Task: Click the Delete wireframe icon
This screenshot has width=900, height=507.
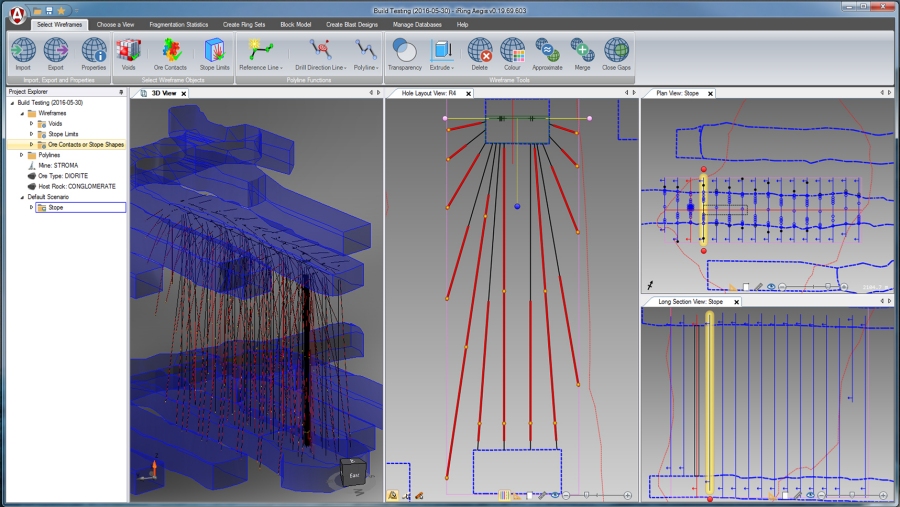Action: [480, 51]
